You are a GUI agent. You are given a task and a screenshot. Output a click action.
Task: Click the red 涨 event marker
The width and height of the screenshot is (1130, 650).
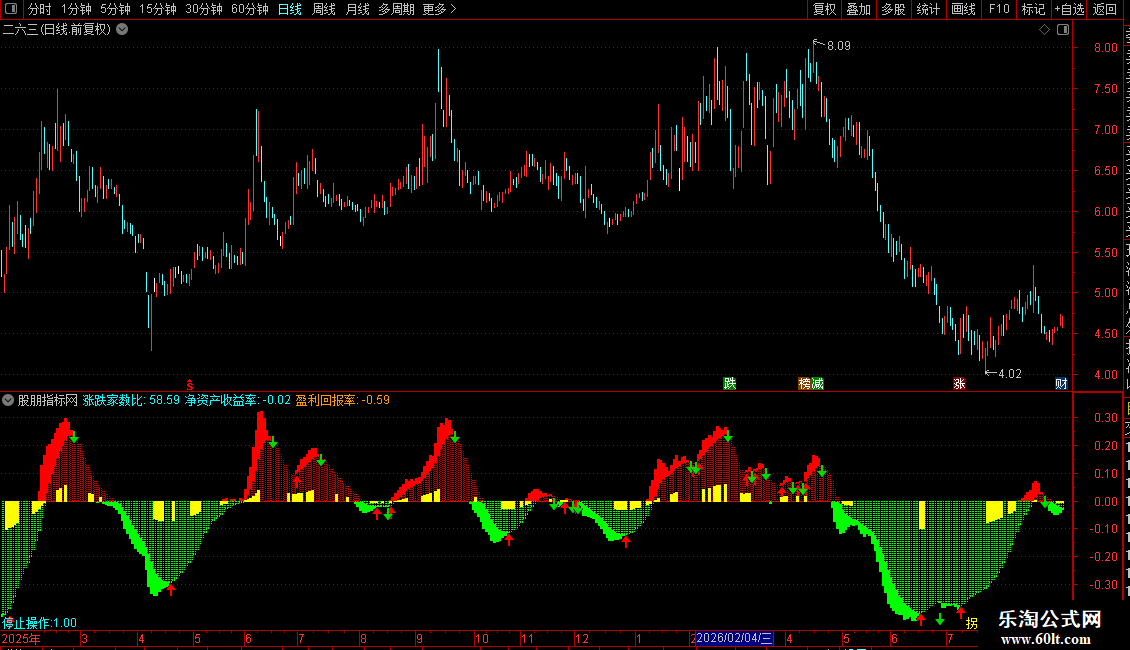(959, 383)
